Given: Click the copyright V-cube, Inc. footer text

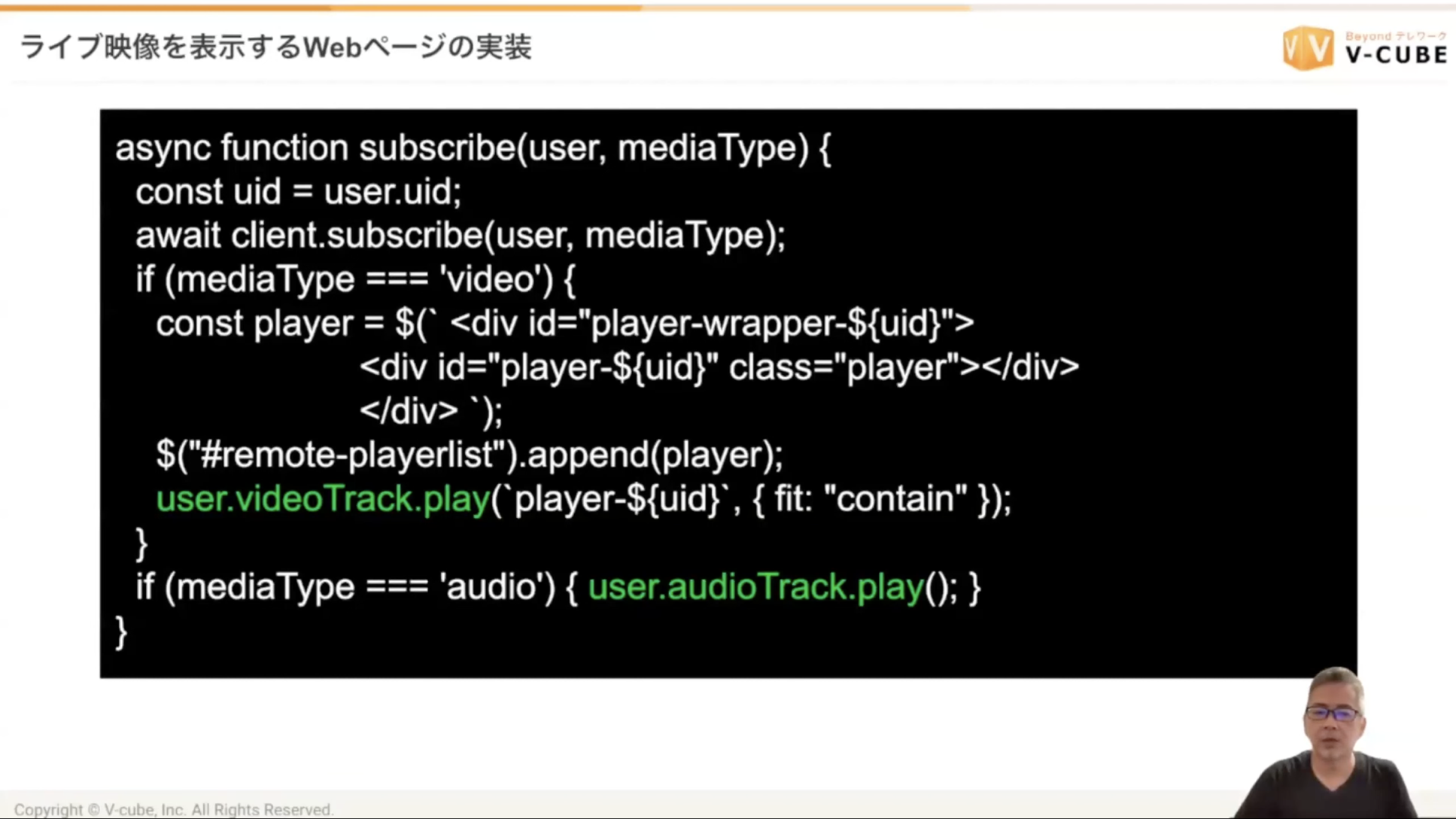Looking at the screenshot, I should click(174, 809).
